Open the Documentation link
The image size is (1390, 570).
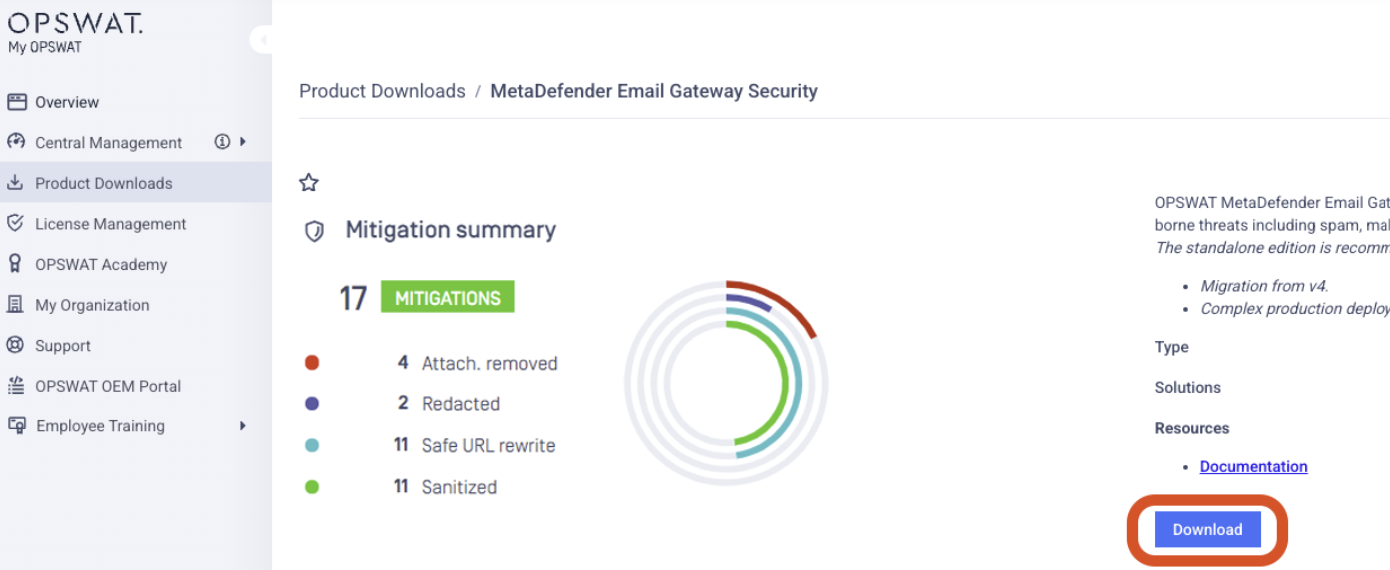coord(1253,467)
